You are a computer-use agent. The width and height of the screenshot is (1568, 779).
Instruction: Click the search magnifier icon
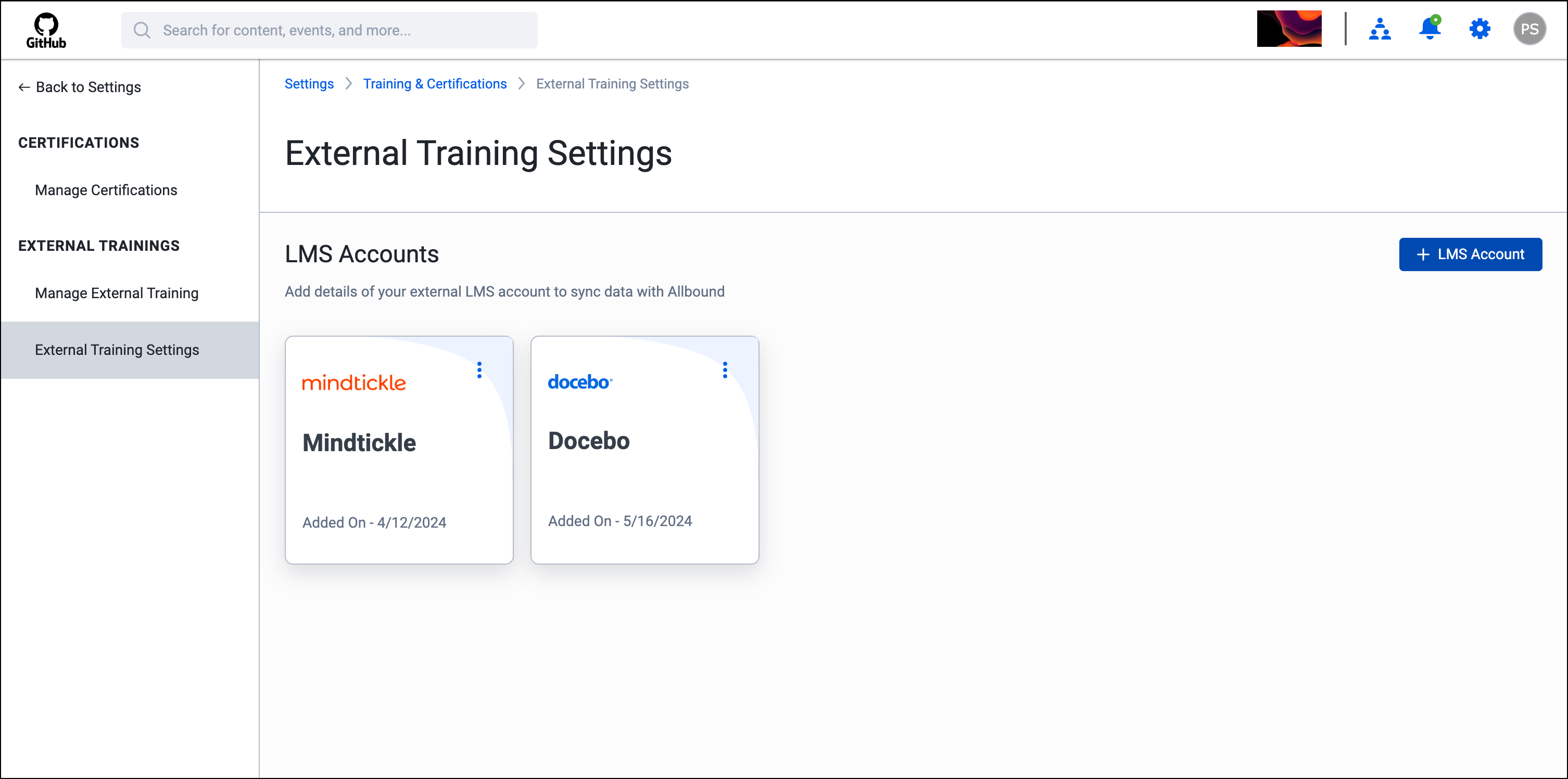point(142,30)
